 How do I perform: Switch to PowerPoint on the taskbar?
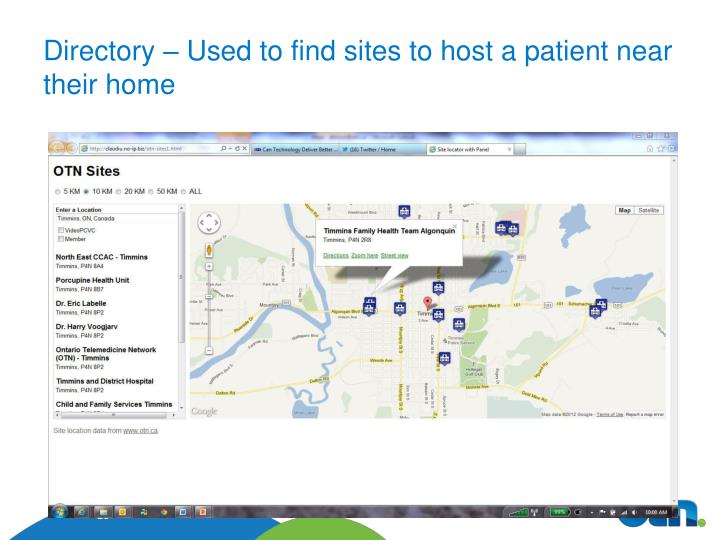pyautogui.click(x=202, y=512)
